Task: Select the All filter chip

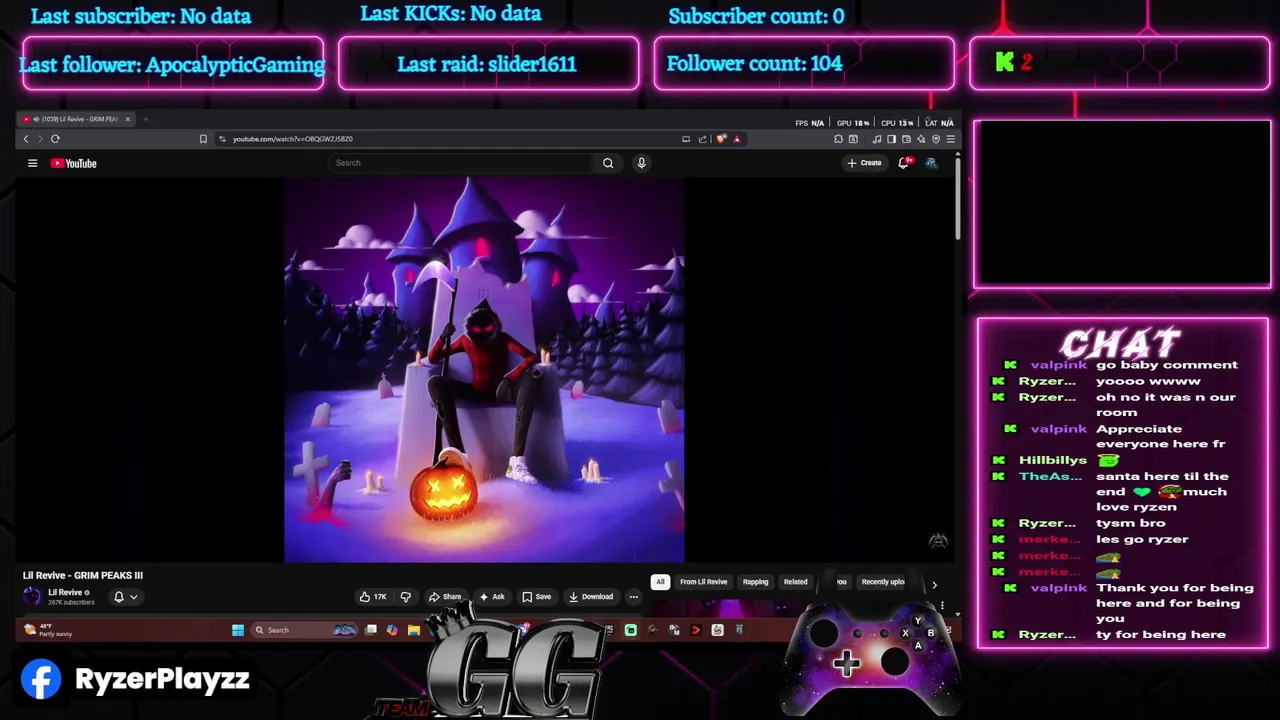Action: pos(660,582)
